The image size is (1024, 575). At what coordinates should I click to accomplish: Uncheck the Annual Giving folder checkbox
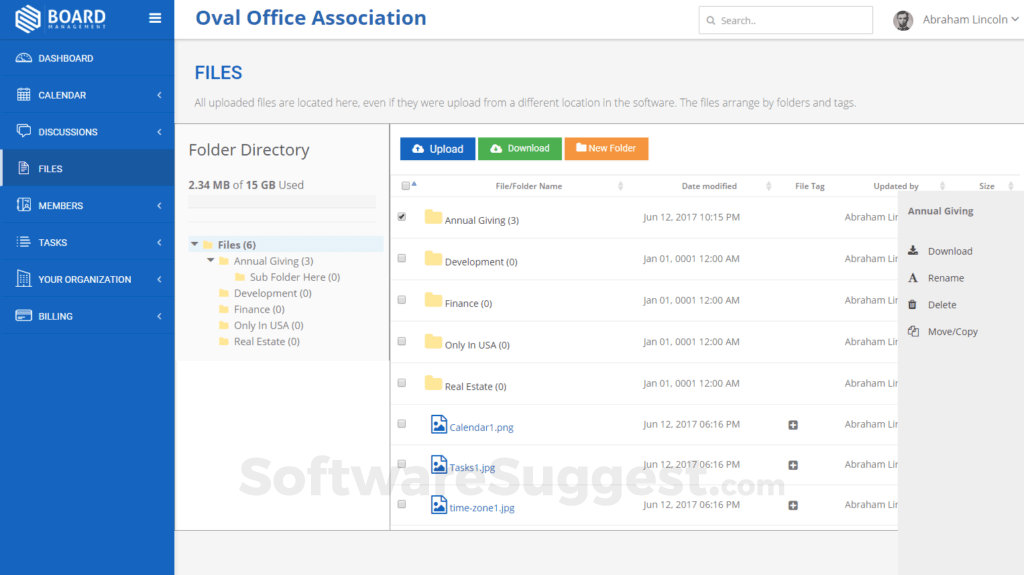tap(402, 216)
